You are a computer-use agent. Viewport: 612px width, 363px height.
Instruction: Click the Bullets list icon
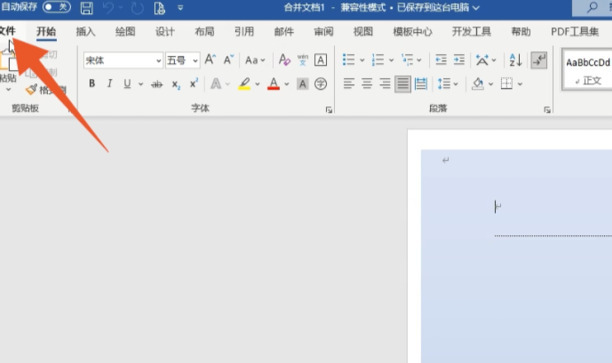click(349, 60)
